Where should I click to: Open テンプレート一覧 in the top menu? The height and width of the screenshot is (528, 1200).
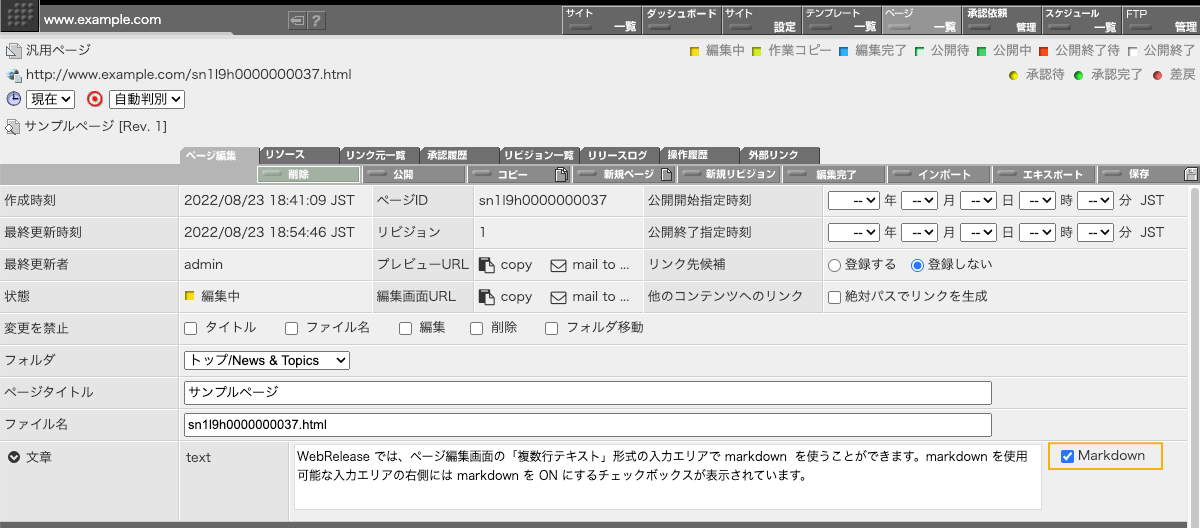coord(840,20)
